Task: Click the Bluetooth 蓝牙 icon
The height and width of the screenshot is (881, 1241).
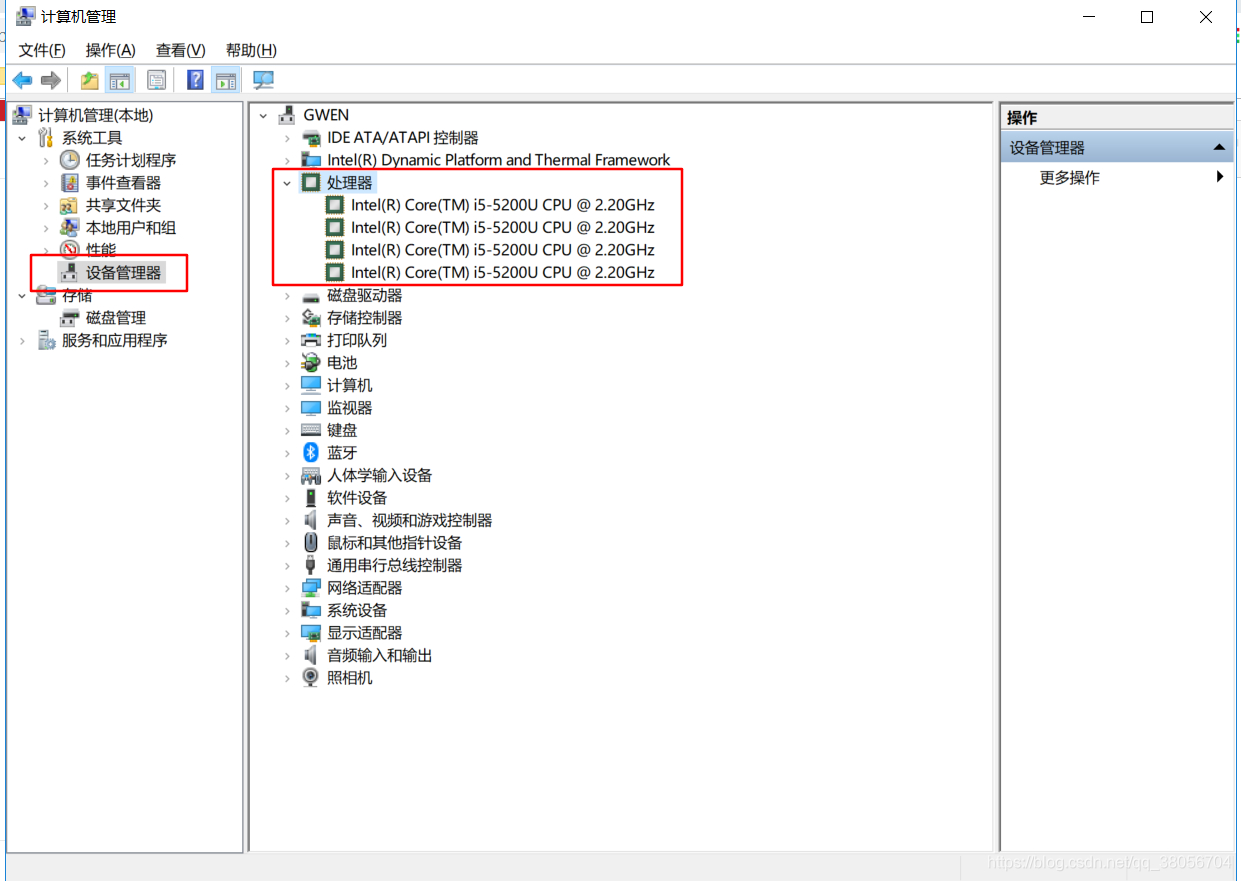Action: 311,452
